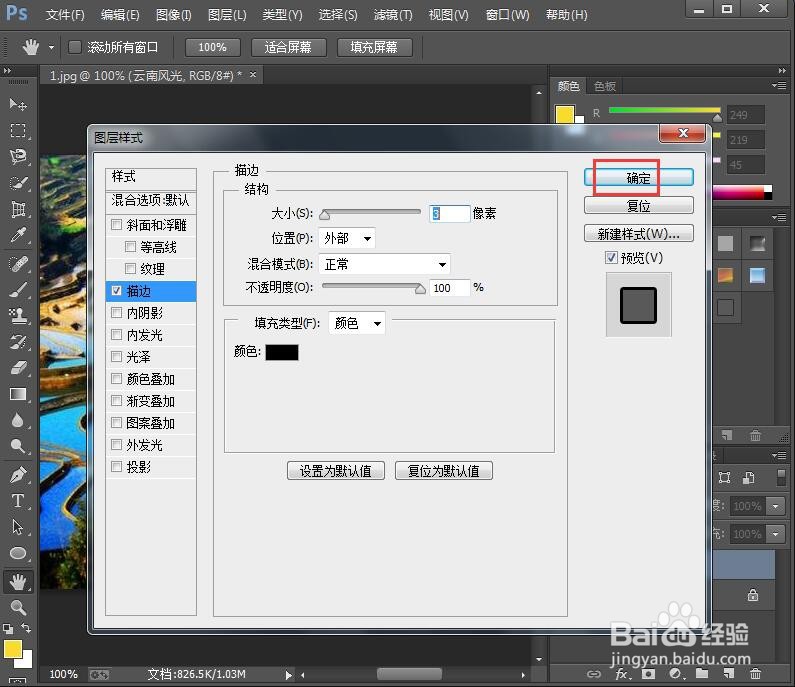Click the stroke opacity slider handle
The height and width of the screenshot is (687, 795).
pyautogui.click(x=420, y=288)
